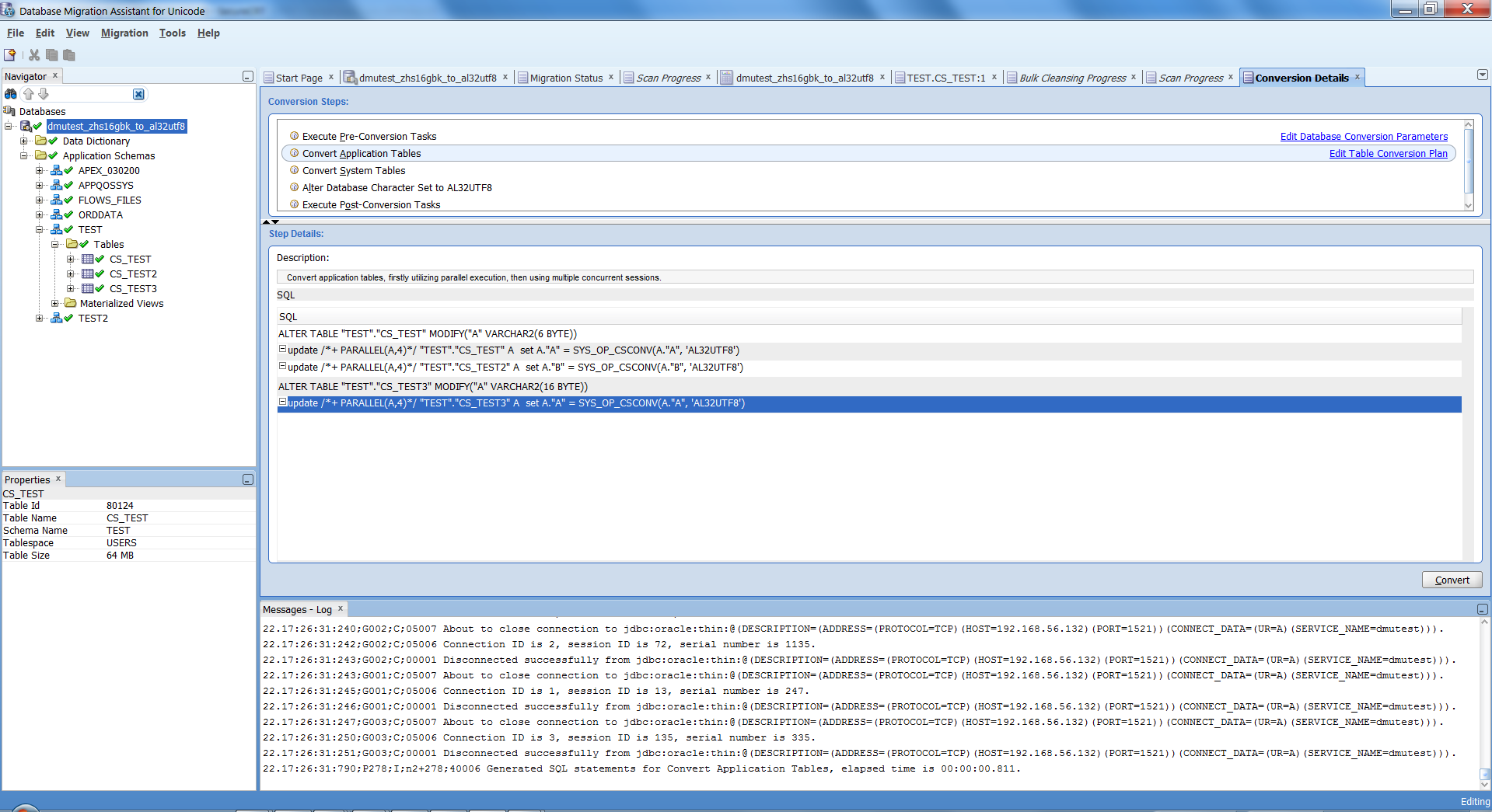Select the FLOWS_FILES schema in the tree
This screenshot has height=812, width=1492.
tap(110, 200)
